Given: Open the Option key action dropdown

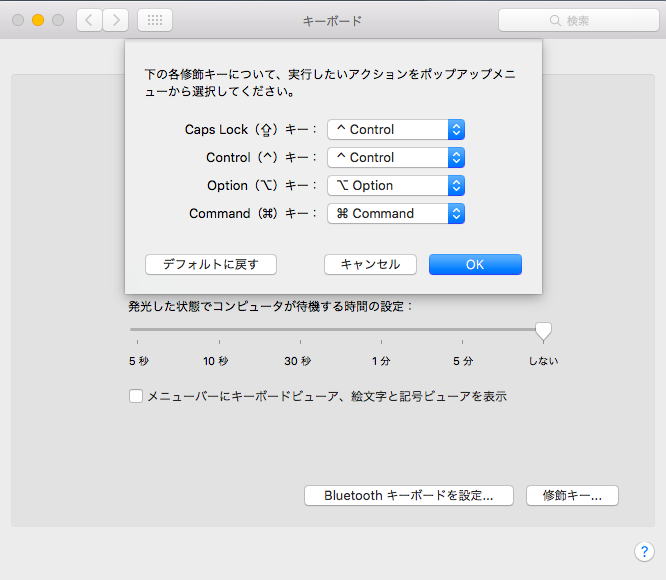Looking at the screenshot, I should pos(396,186).
